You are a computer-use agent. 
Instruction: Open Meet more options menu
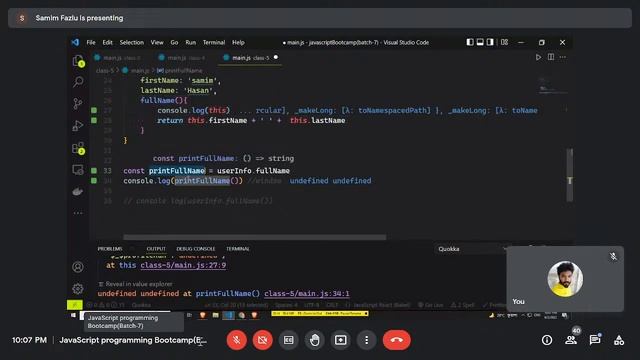point(367,340)
